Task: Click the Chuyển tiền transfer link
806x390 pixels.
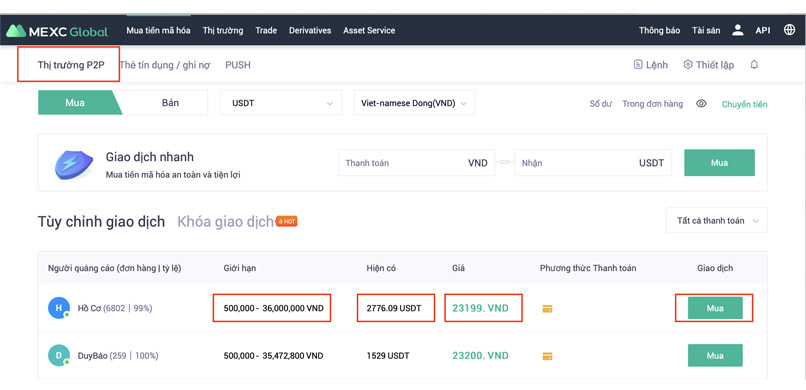Action: 744,104
